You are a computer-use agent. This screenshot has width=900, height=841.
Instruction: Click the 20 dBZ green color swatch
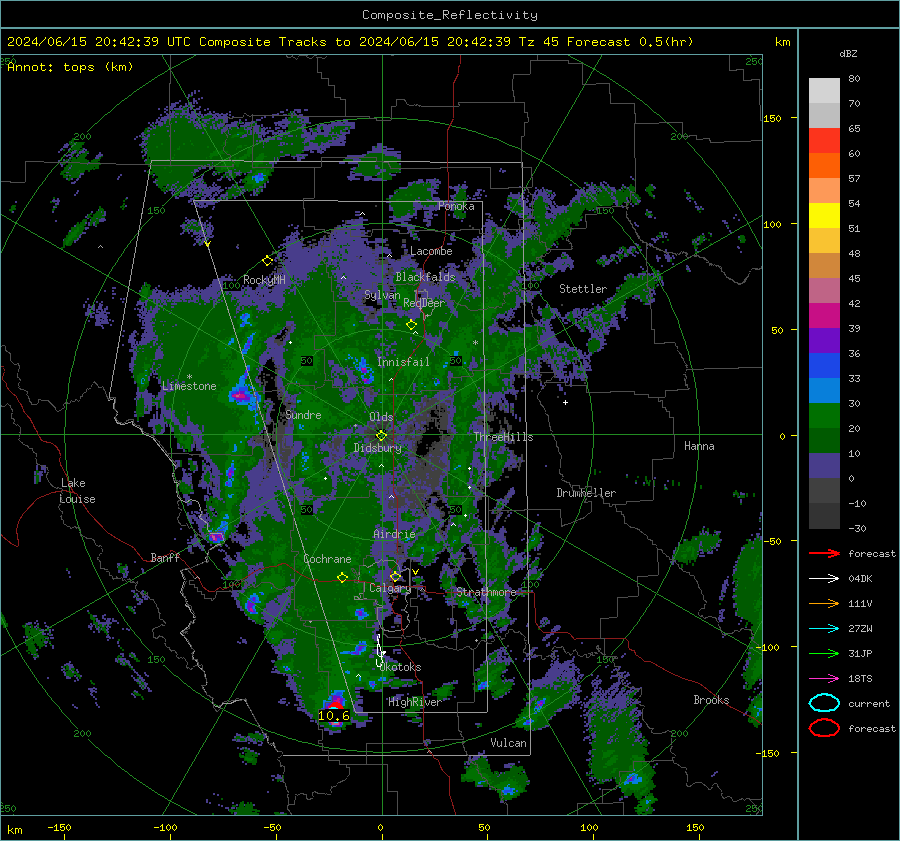point(824,440)
